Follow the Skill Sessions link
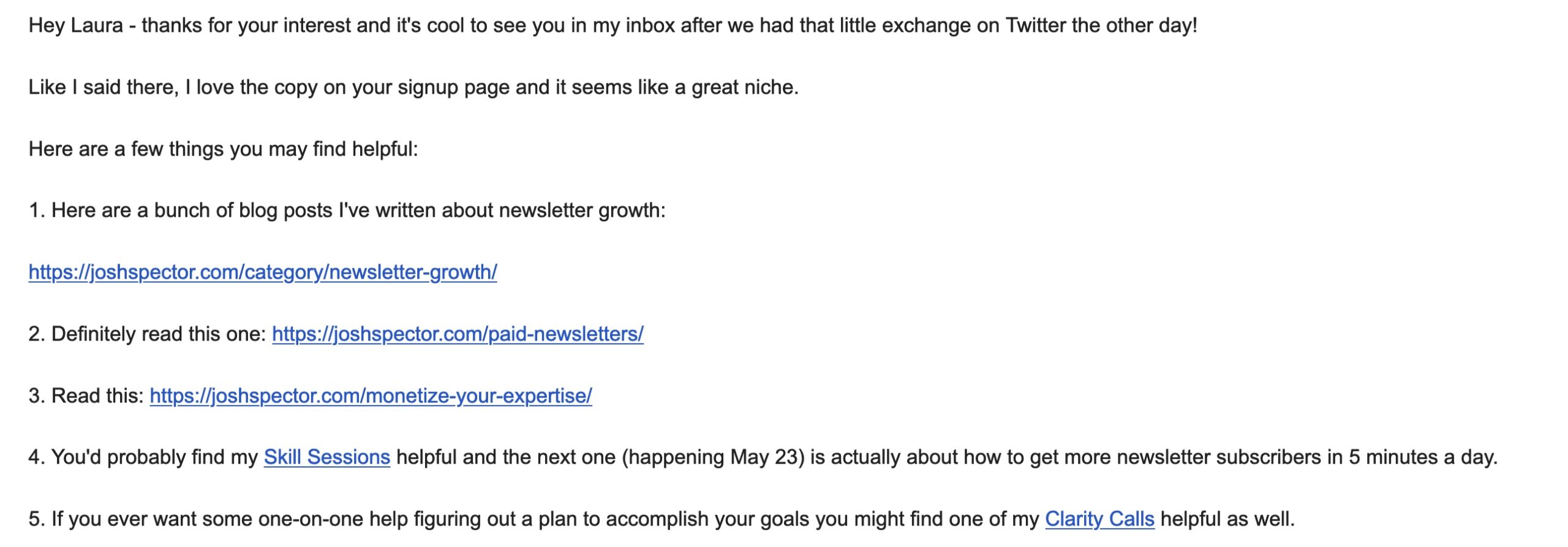Screen dimensions: 1568x547 (x=326, y=457)
